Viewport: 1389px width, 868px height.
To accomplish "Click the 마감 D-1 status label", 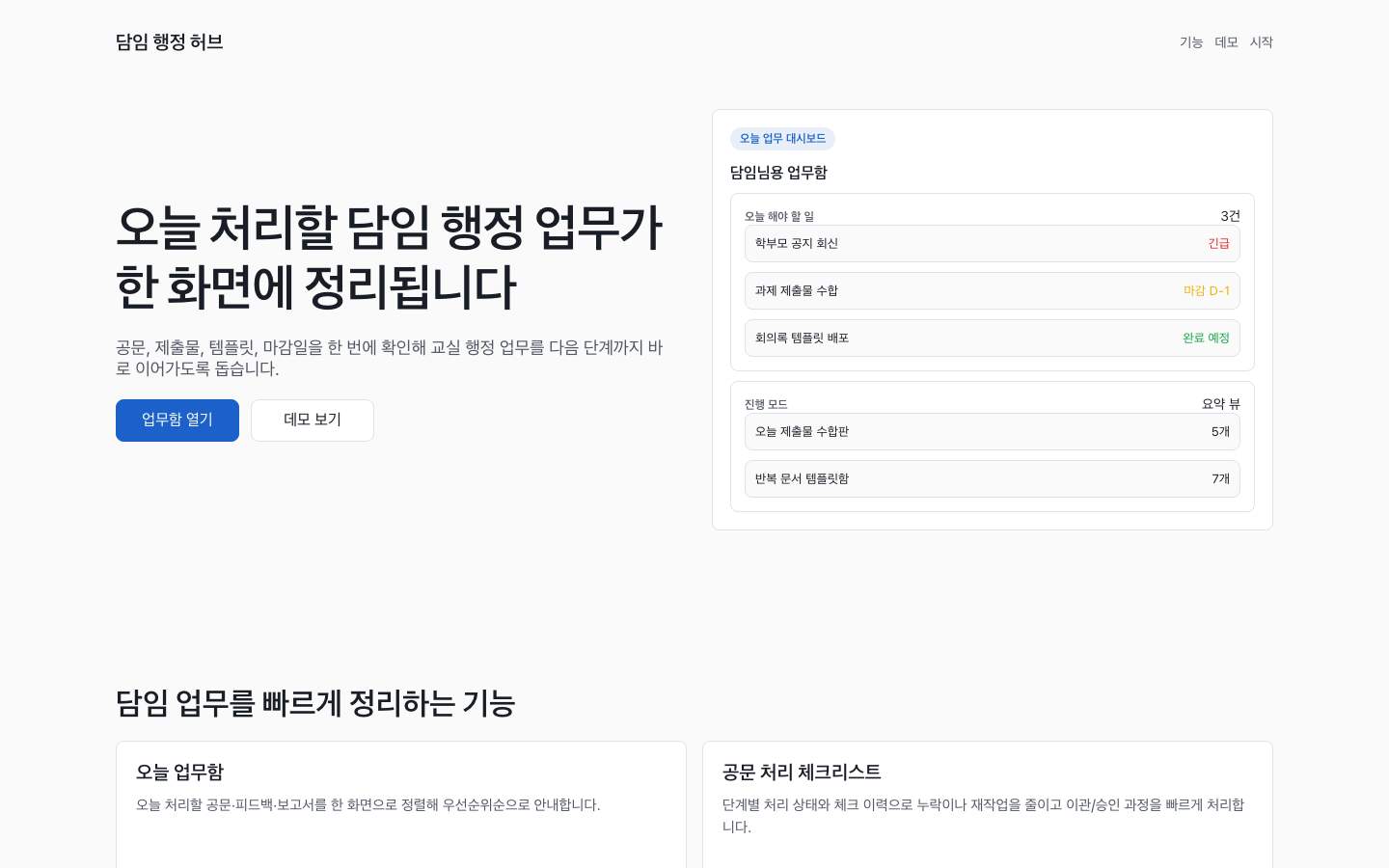I will 1207,291.
